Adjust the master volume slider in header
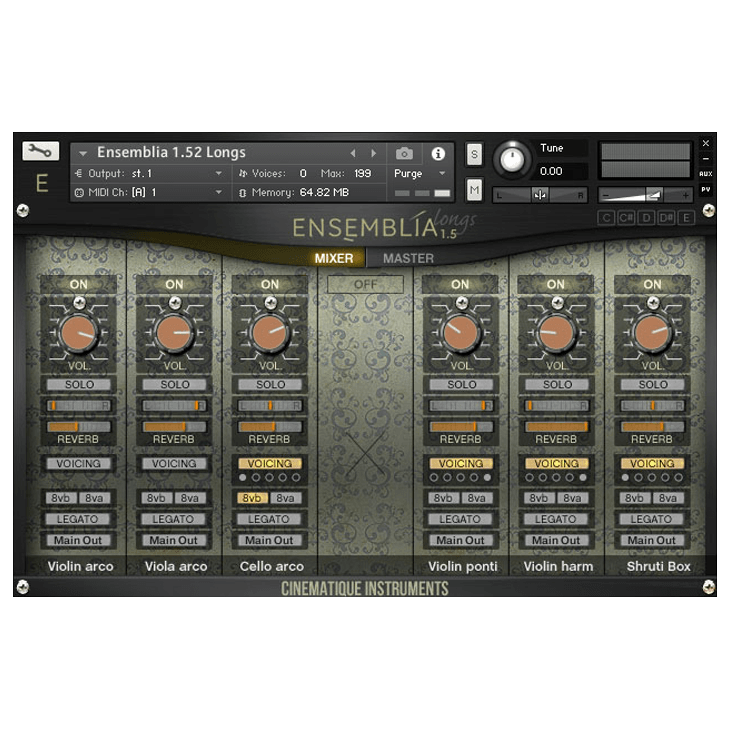 [645, 195]
